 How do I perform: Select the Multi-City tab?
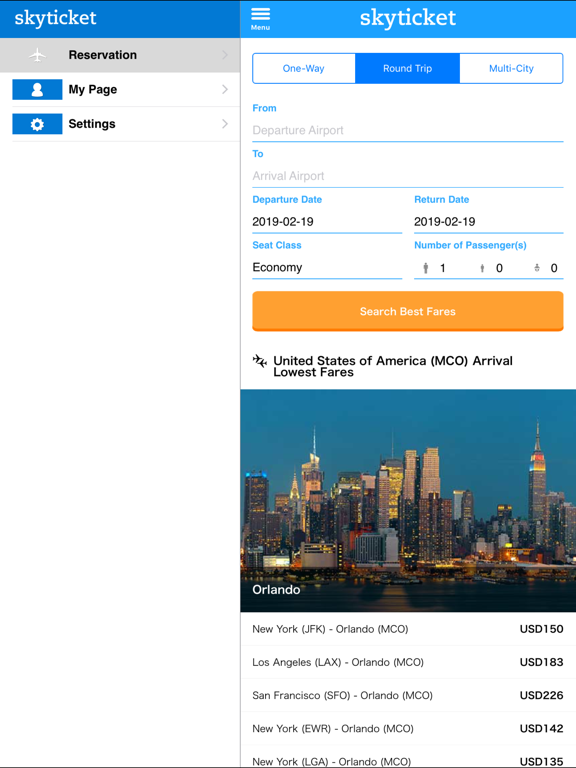coord(511,69)
